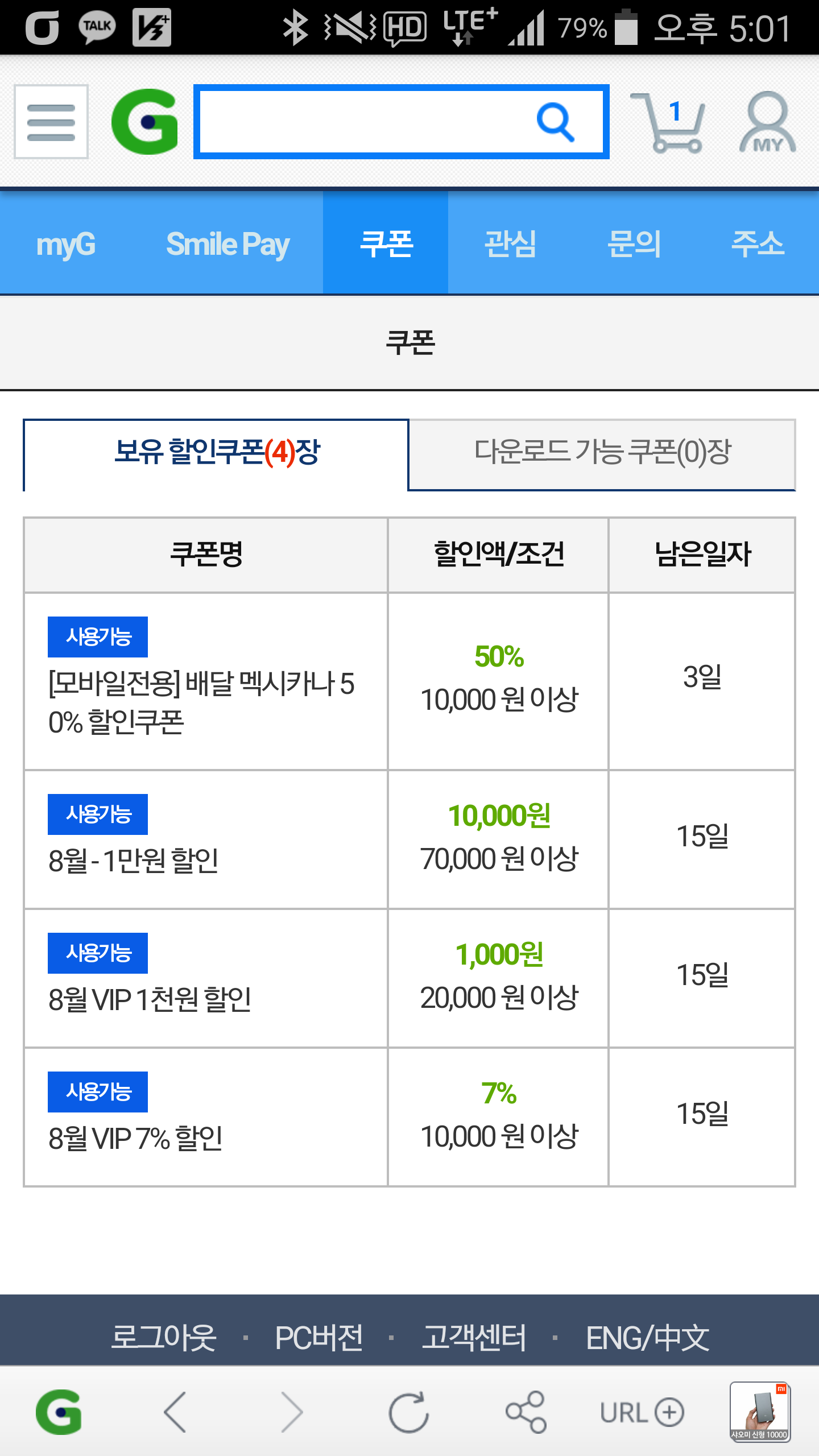
Task: Select 다운로드 가능 쿠폰(0)장 tab
Action: point(602,454)
